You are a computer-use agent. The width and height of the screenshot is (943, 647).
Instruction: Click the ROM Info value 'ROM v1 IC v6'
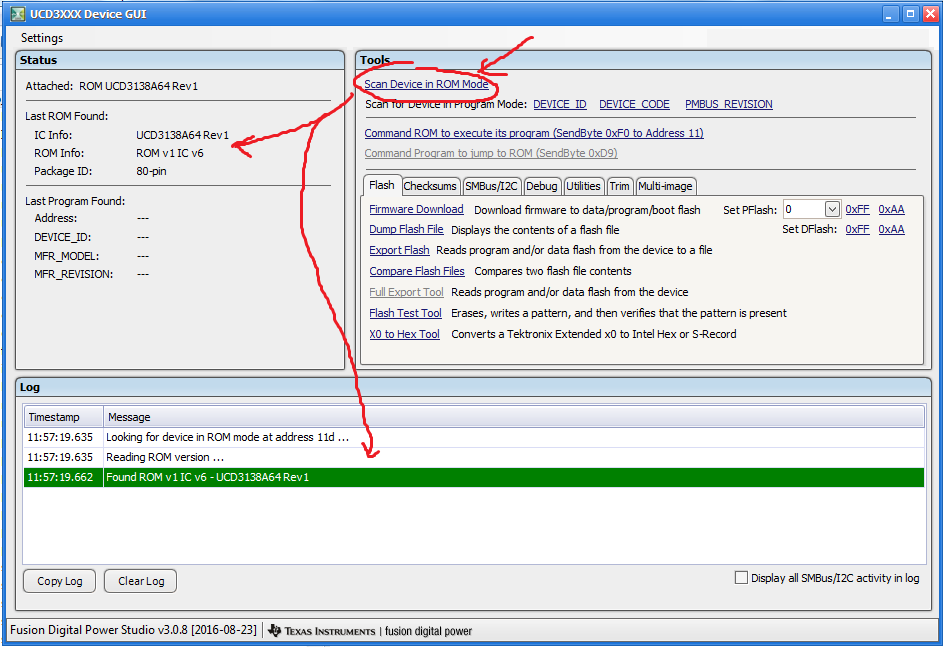[x=170, y=153]
